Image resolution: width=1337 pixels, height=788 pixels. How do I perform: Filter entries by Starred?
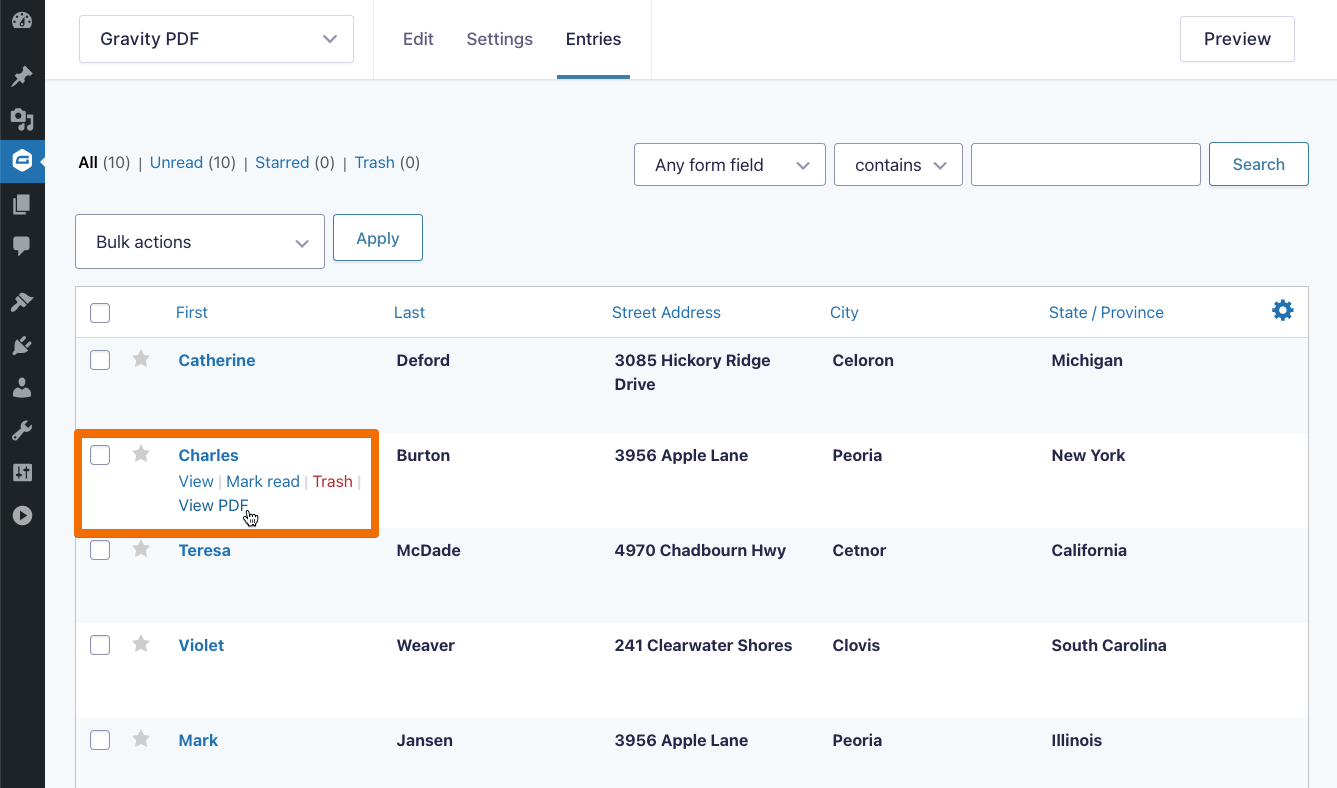pyautogui.click(x=282, y=162)
